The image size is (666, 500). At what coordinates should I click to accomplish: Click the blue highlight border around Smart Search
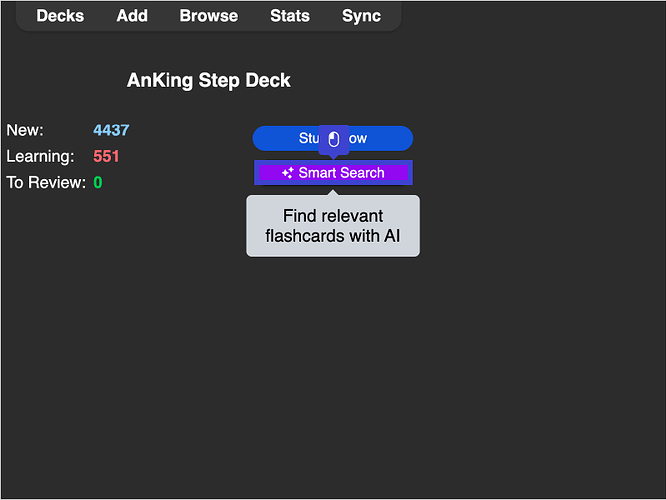[x=256, y=173]
